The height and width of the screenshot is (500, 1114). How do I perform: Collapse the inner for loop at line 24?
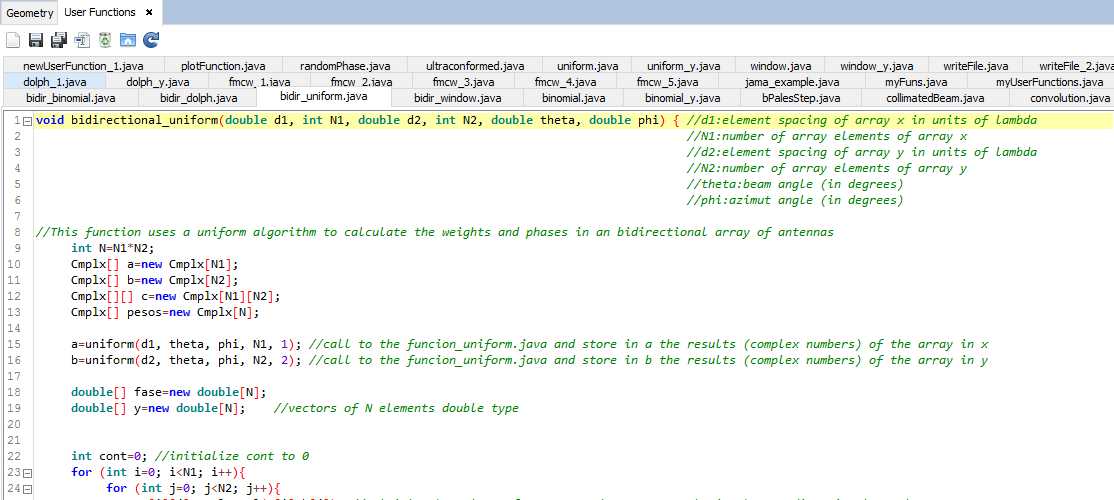click(x=27, y=488)
